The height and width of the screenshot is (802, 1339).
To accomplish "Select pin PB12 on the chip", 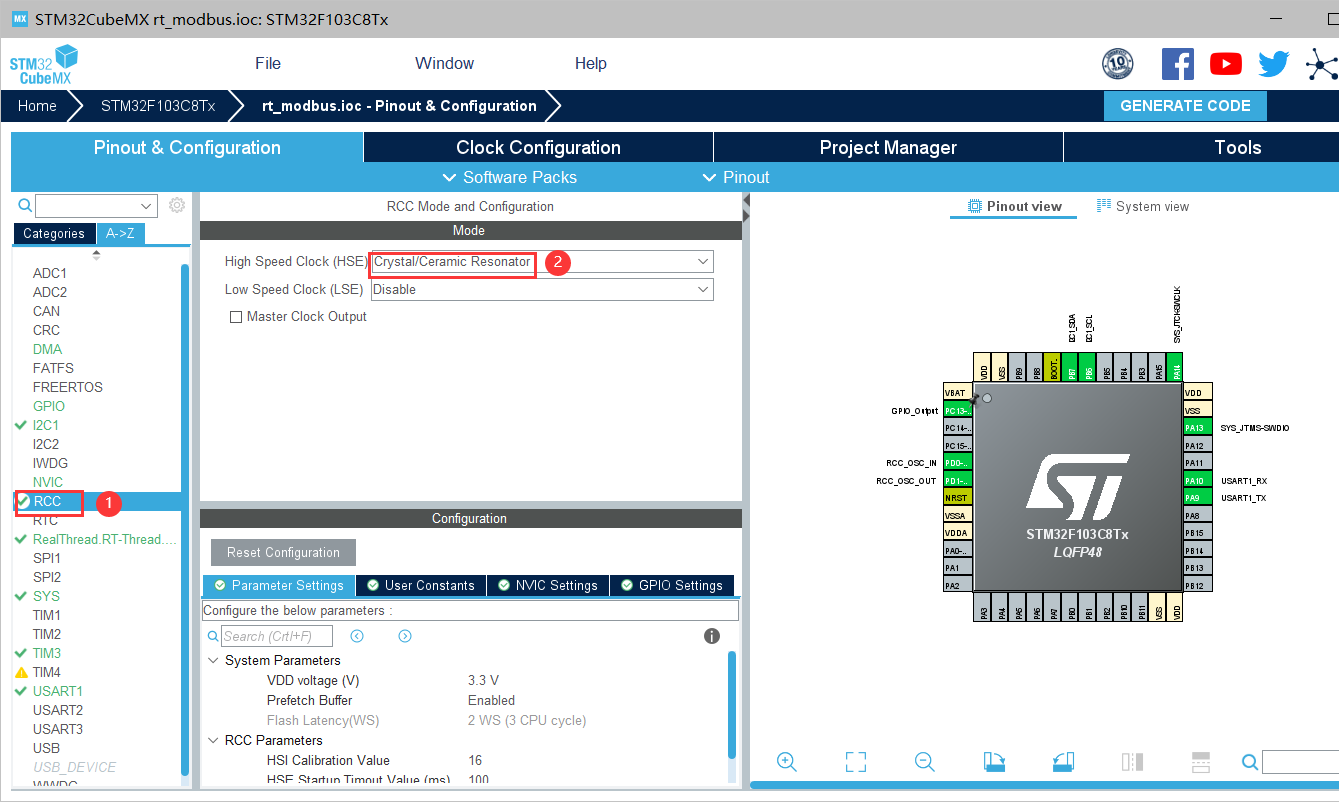I will pyautogui.click(x=1198, y=585).
